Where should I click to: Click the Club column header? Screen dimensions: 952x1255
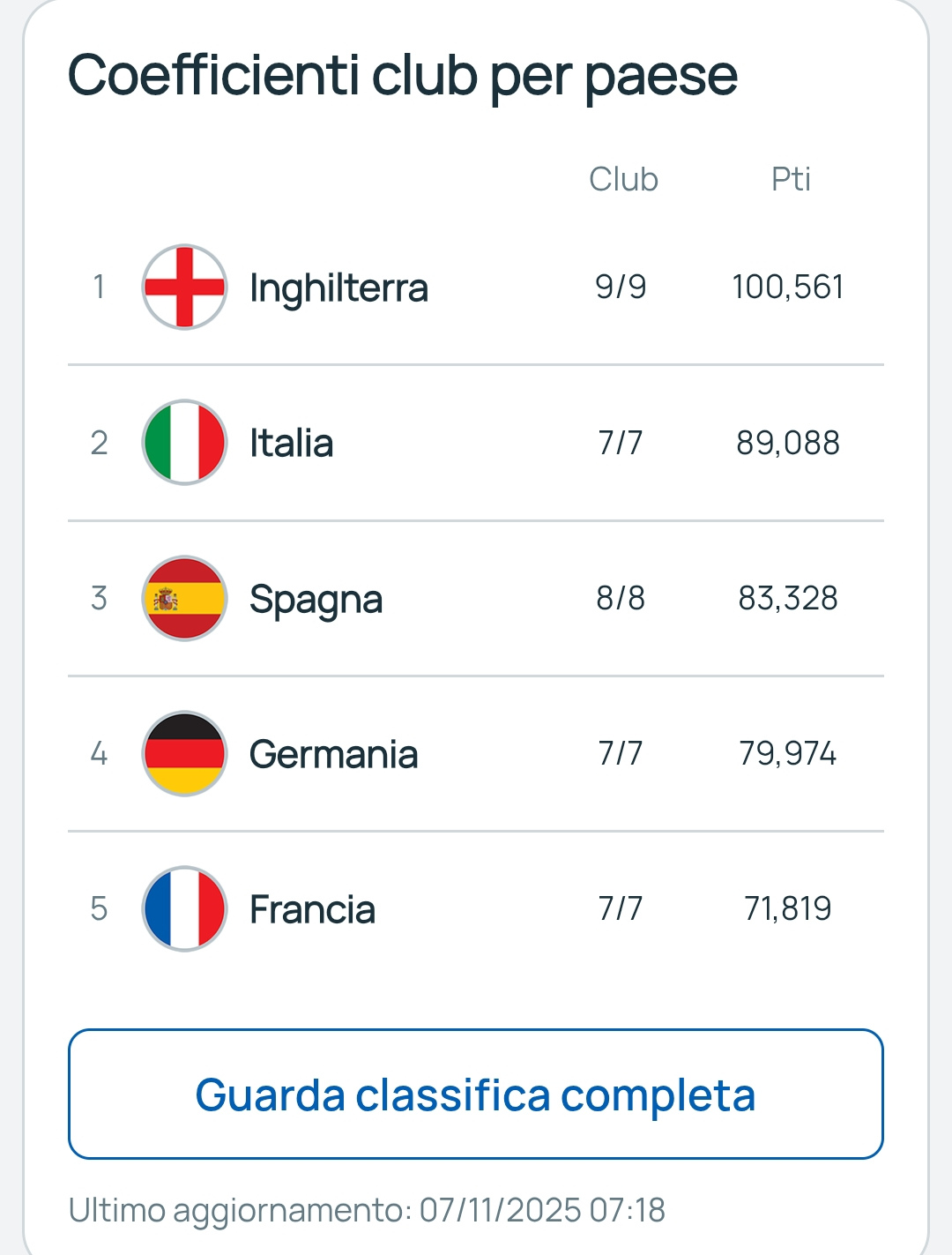coord(623,179)
